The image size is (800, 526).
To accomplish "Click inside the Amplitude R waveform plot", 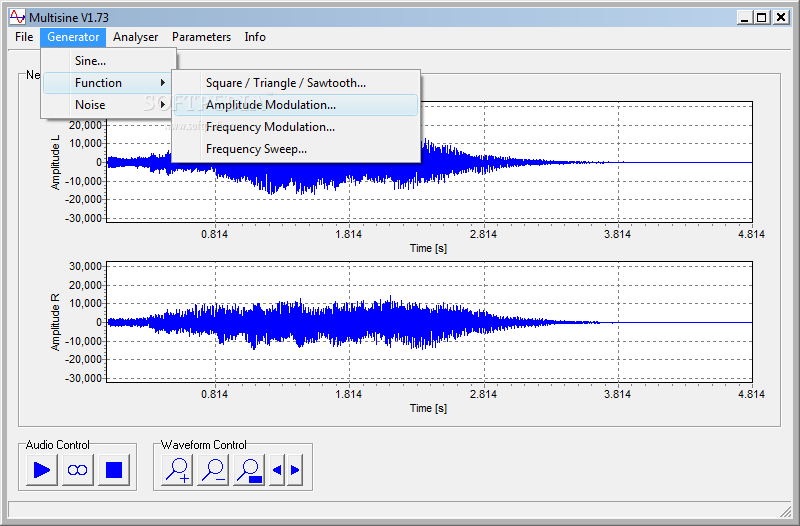I will click(x=429, y=322).
